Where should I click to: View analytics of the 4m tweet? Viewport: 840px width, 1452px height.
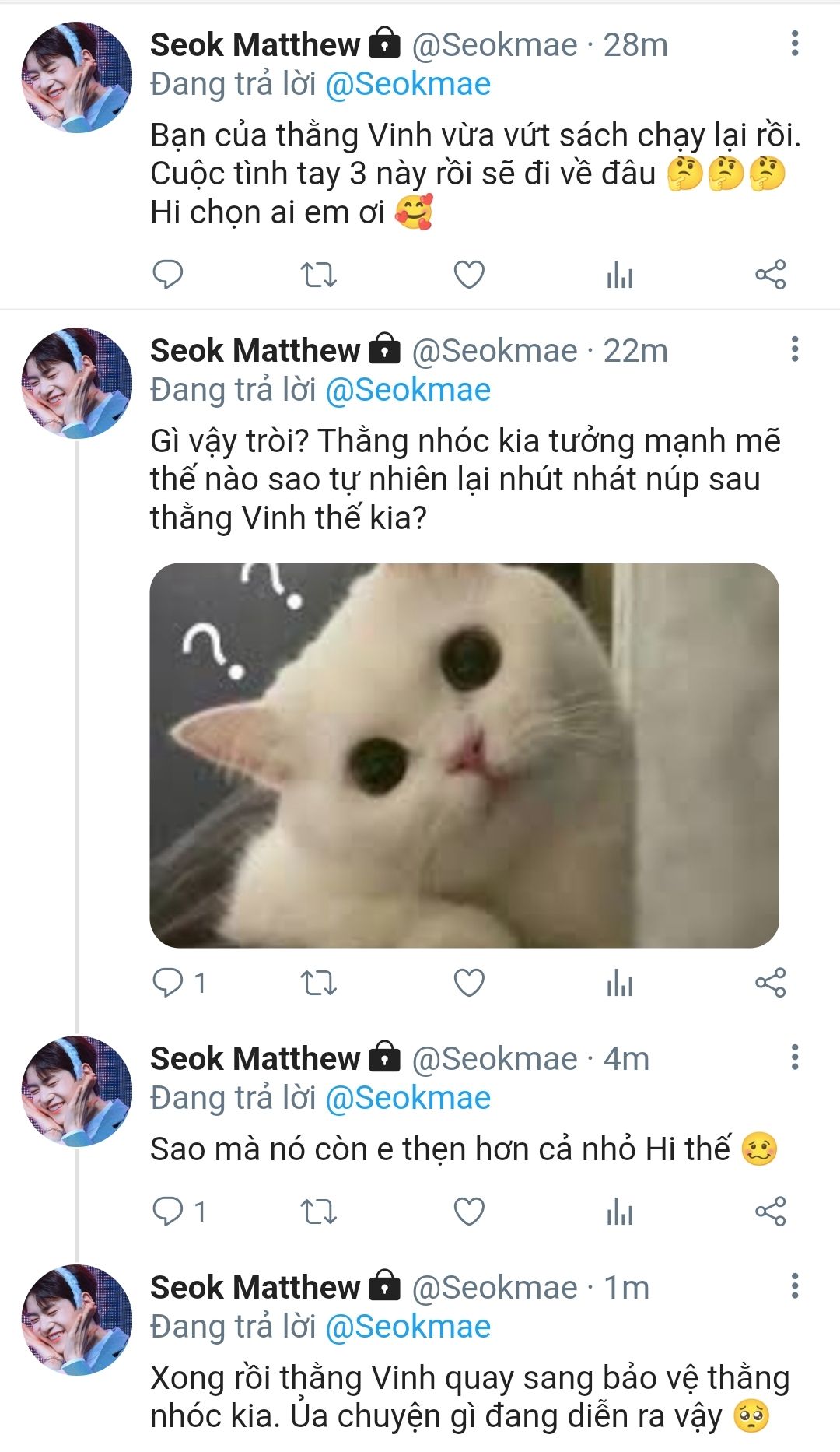coord(620,1212)
